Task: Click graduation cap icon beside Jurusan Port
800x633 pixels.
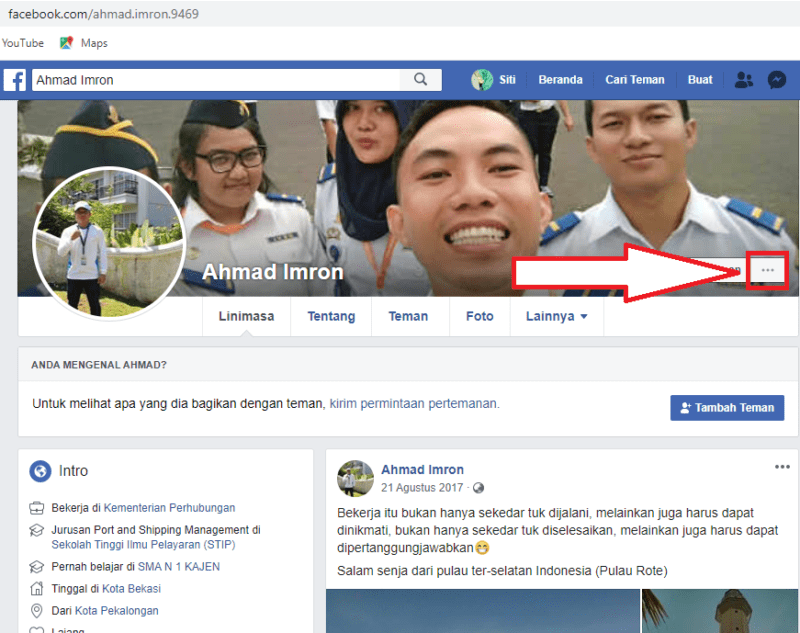Action: click(36, 530)
